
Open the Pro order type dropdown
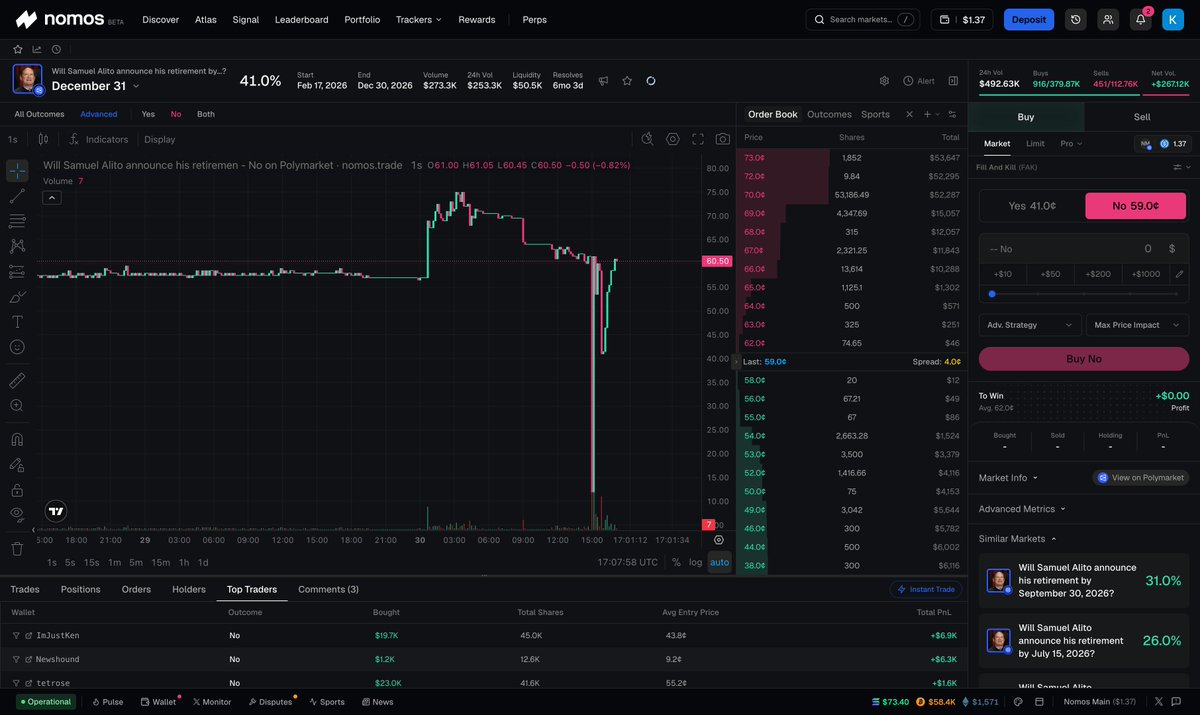1071,143
